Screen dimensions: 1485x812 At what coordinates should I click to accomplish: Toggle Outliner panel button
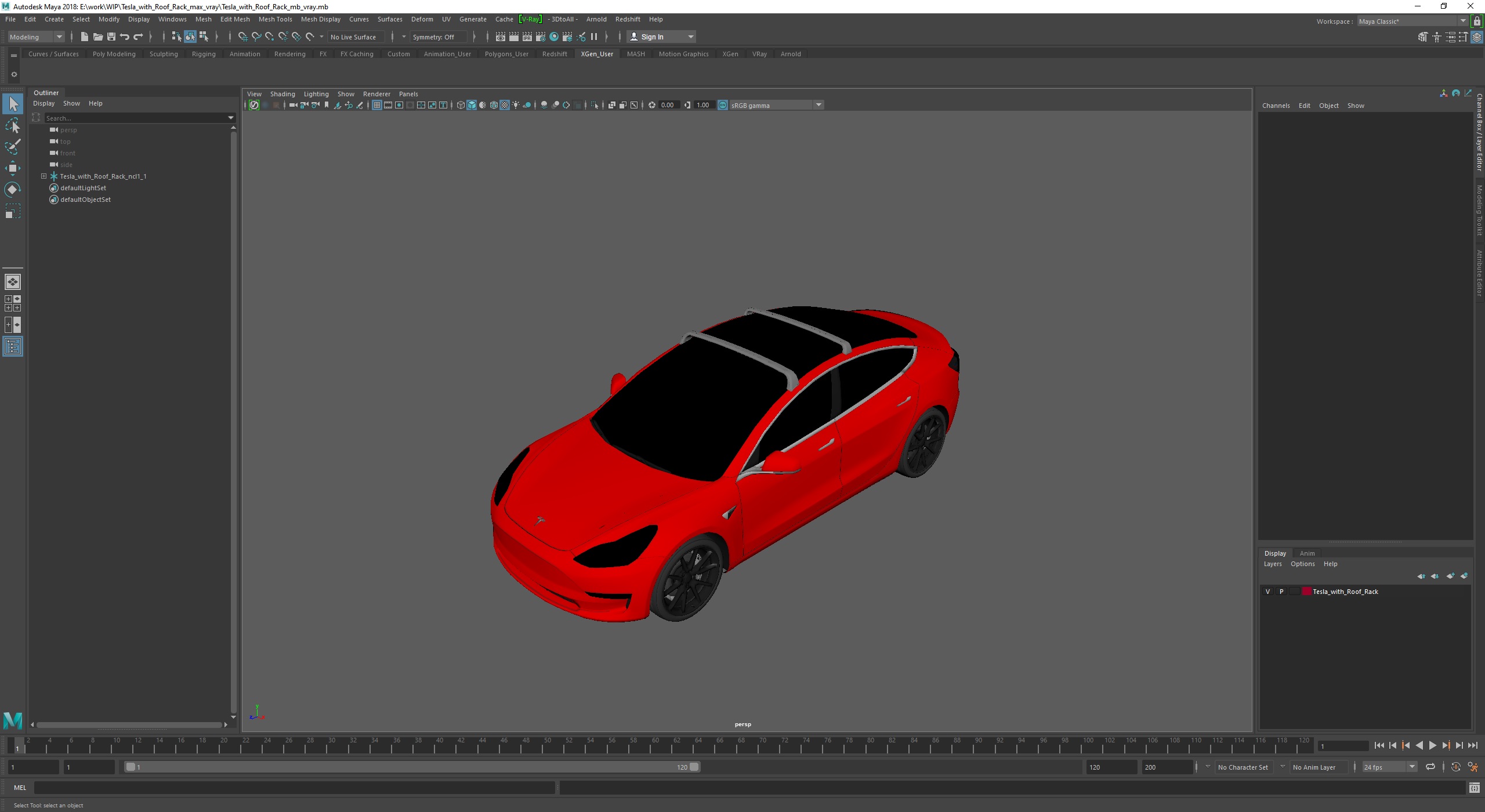(x=13, y=347)
